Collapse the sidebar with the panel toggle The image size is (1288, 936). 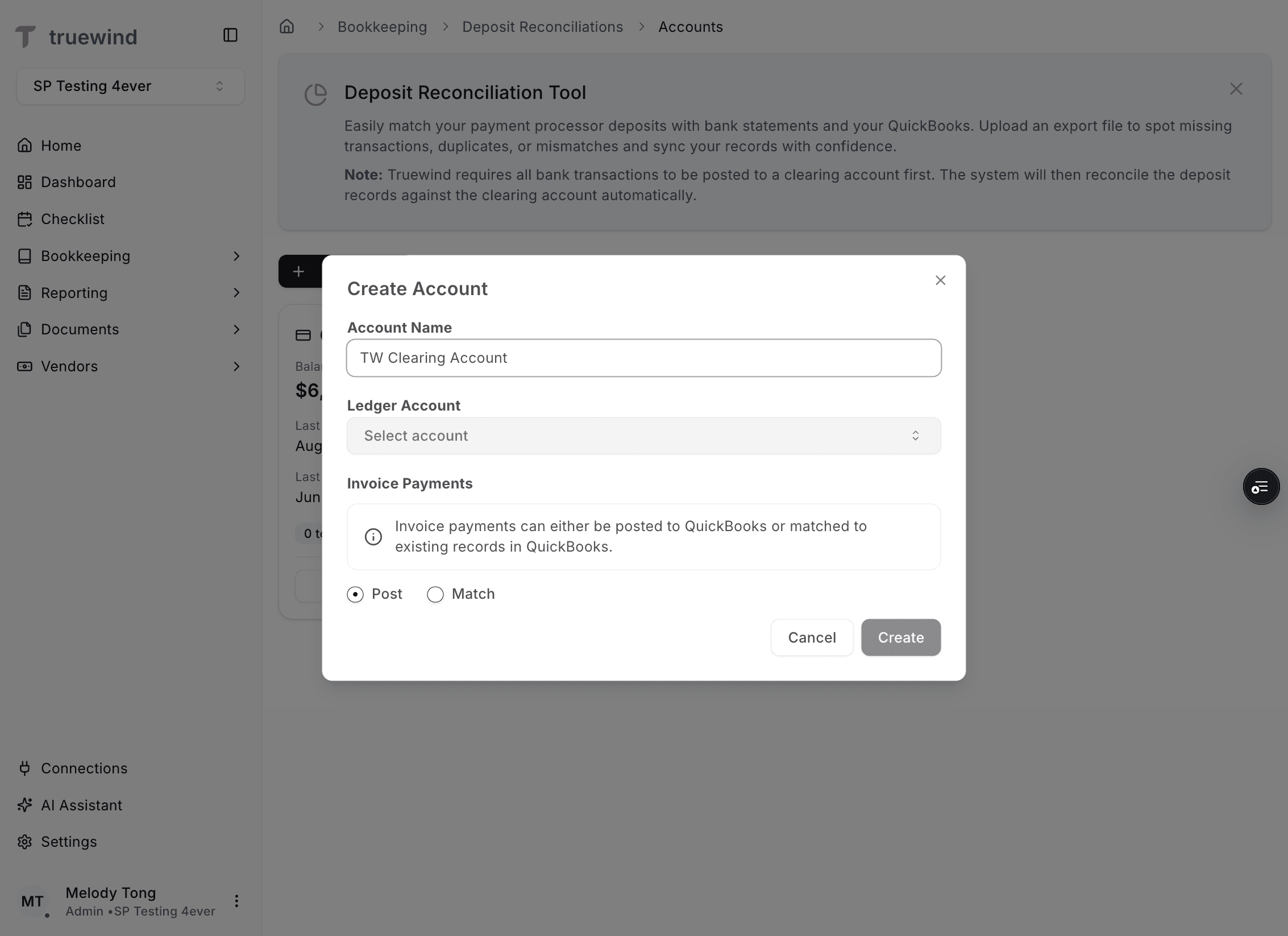click(230, 35)
